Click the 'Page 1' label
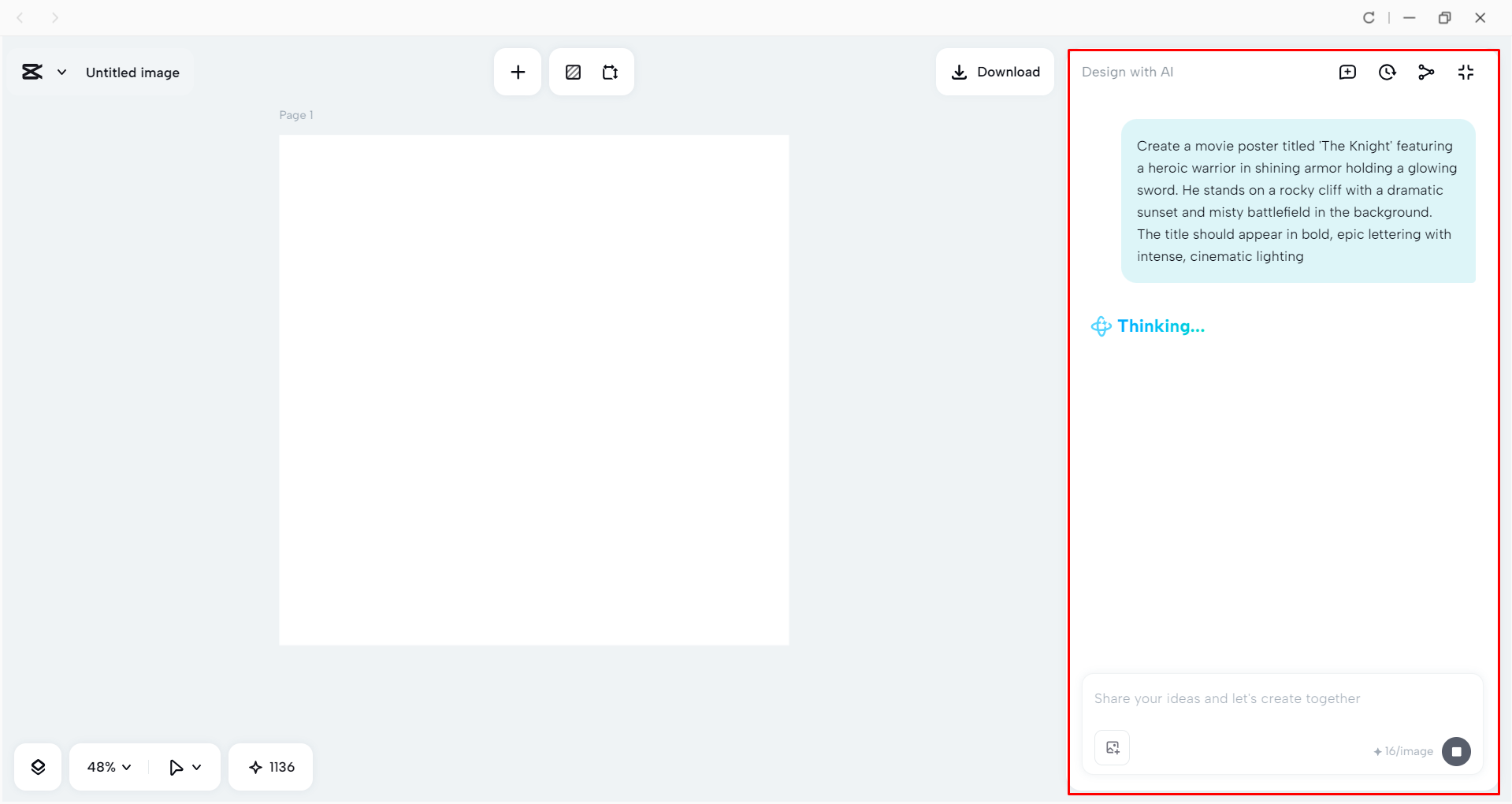The height and width of the screenshot is (804, 1512). (296, 115)
